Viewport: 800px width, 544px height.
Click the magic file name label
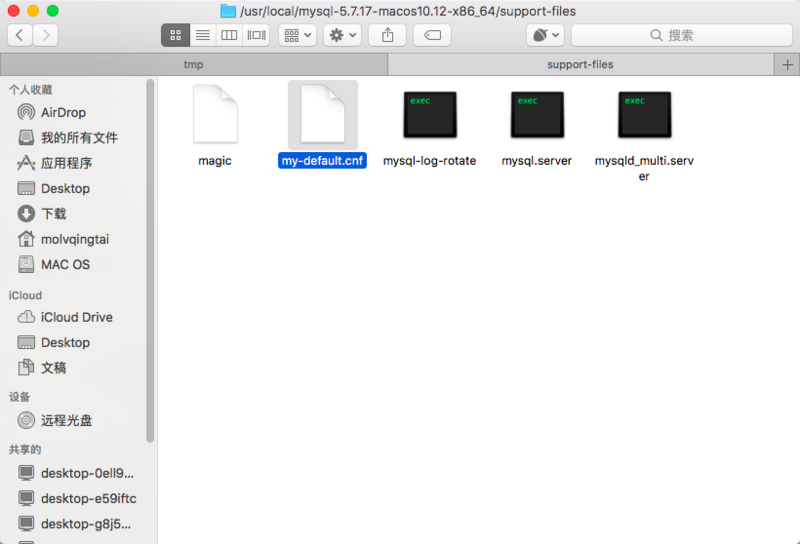tap(215, 161)
